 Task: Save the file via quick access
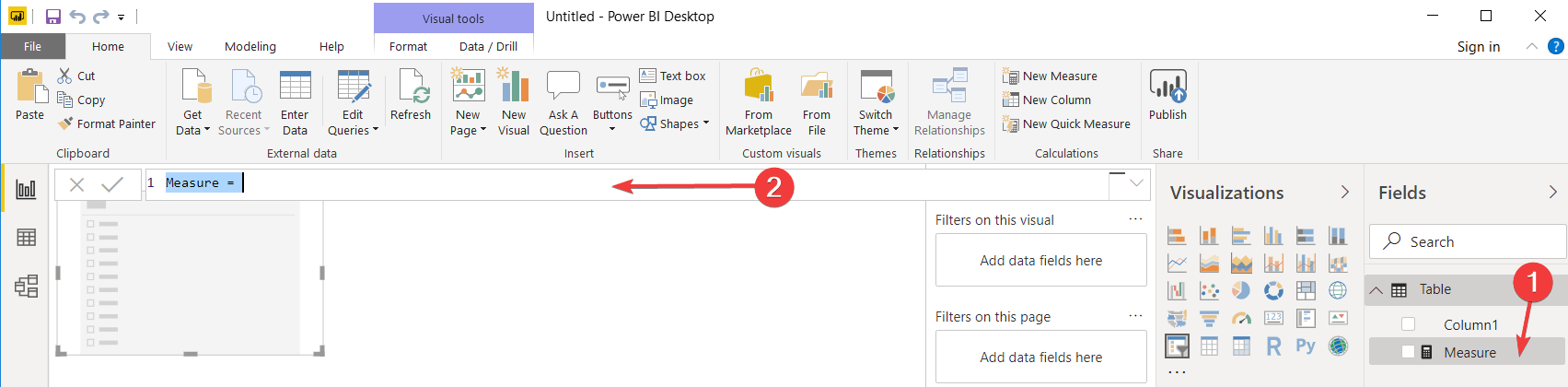52,17
